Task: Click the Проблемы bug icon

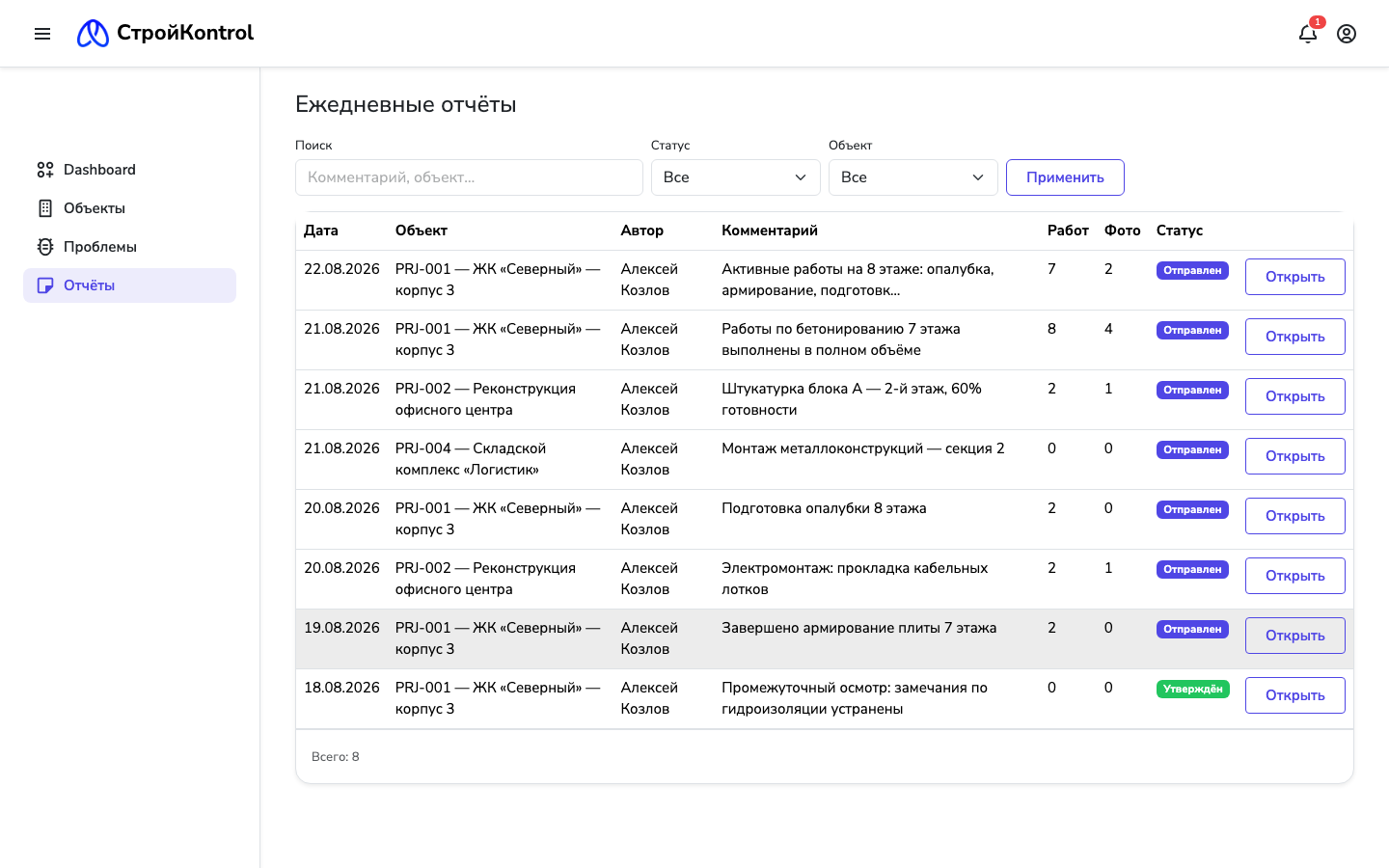Action: click(x=45, y=247)
